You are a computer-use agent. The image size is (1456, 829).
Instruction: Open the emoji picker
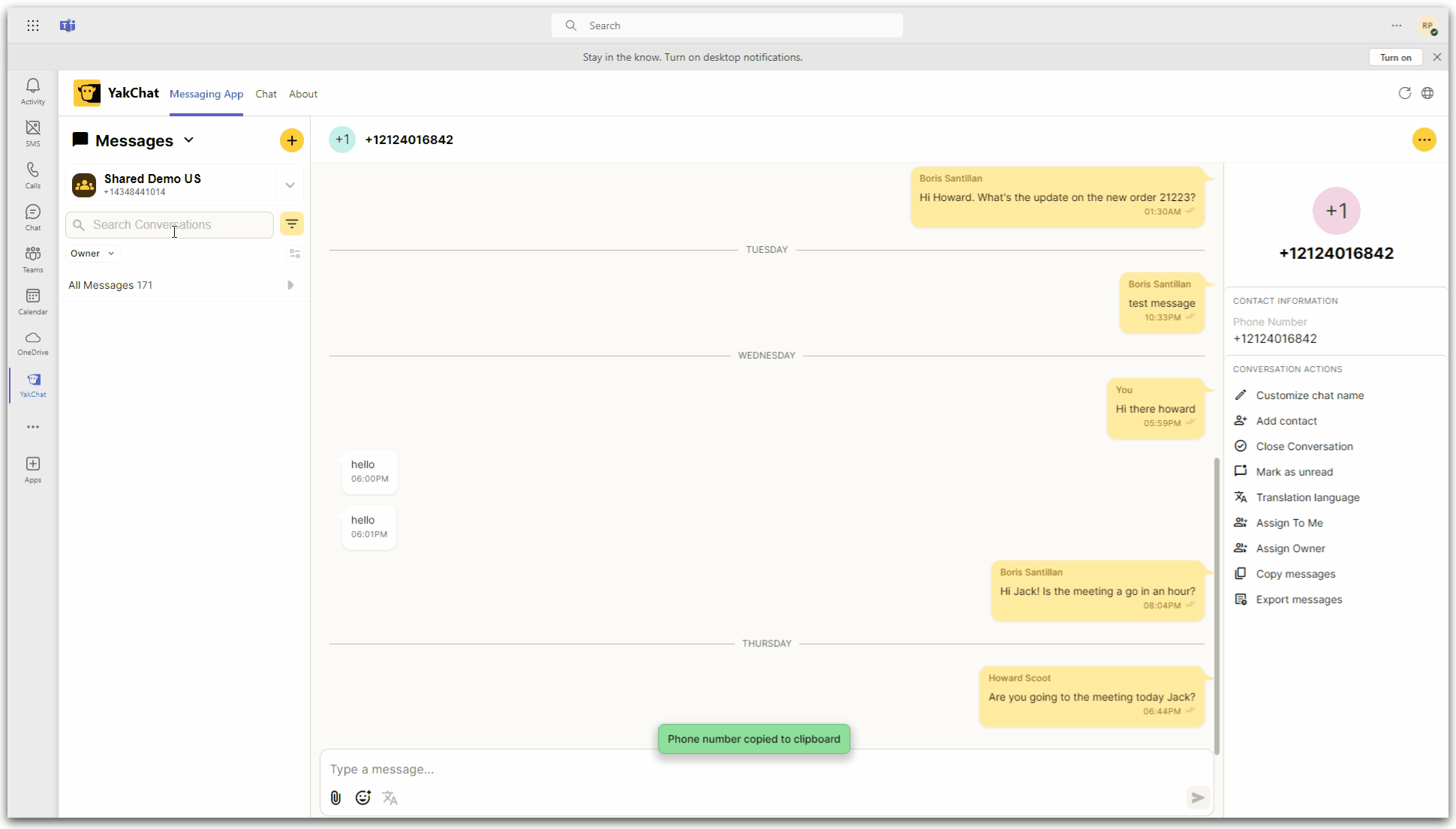[x=363, y=797]
